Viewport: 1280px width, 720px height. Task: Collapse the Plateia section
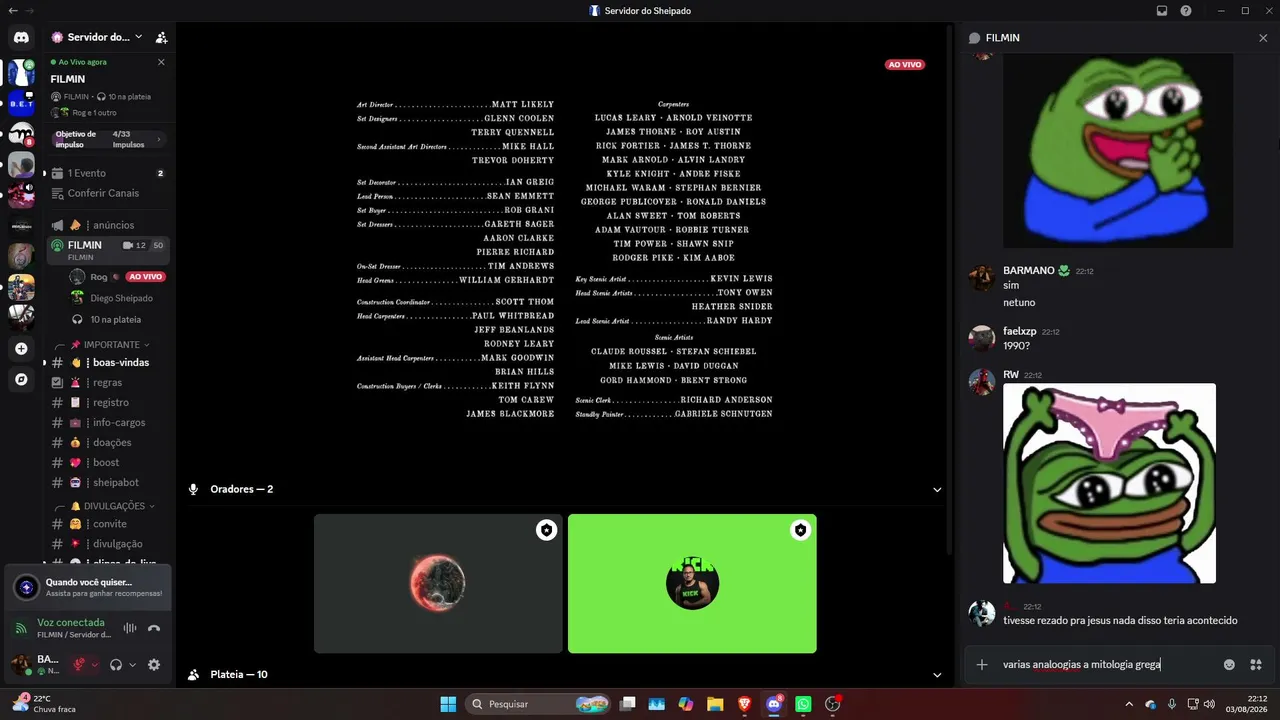click(937, 675)
